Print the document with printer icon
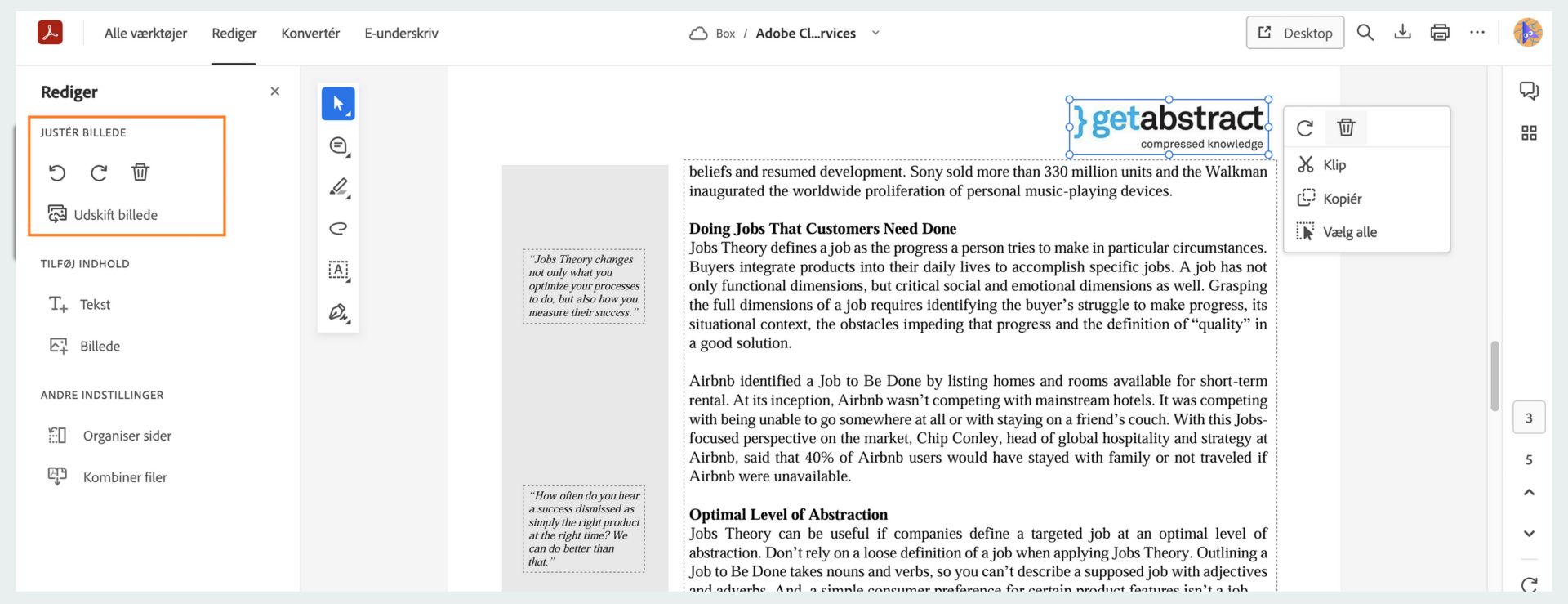The height and width of the screenshot is (604, 1568). 1440,33
